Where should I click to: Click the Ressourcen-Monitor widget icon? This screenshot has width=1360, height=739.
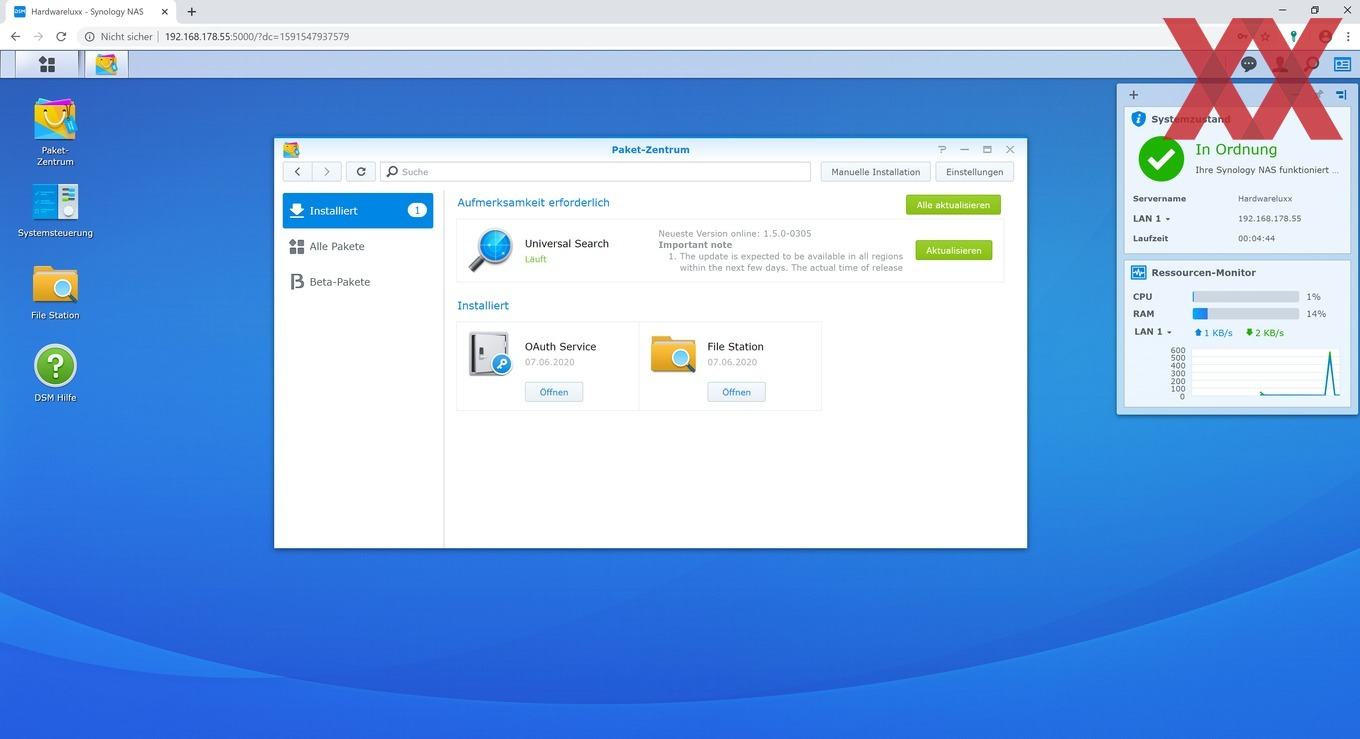[x=1138, y=272]
